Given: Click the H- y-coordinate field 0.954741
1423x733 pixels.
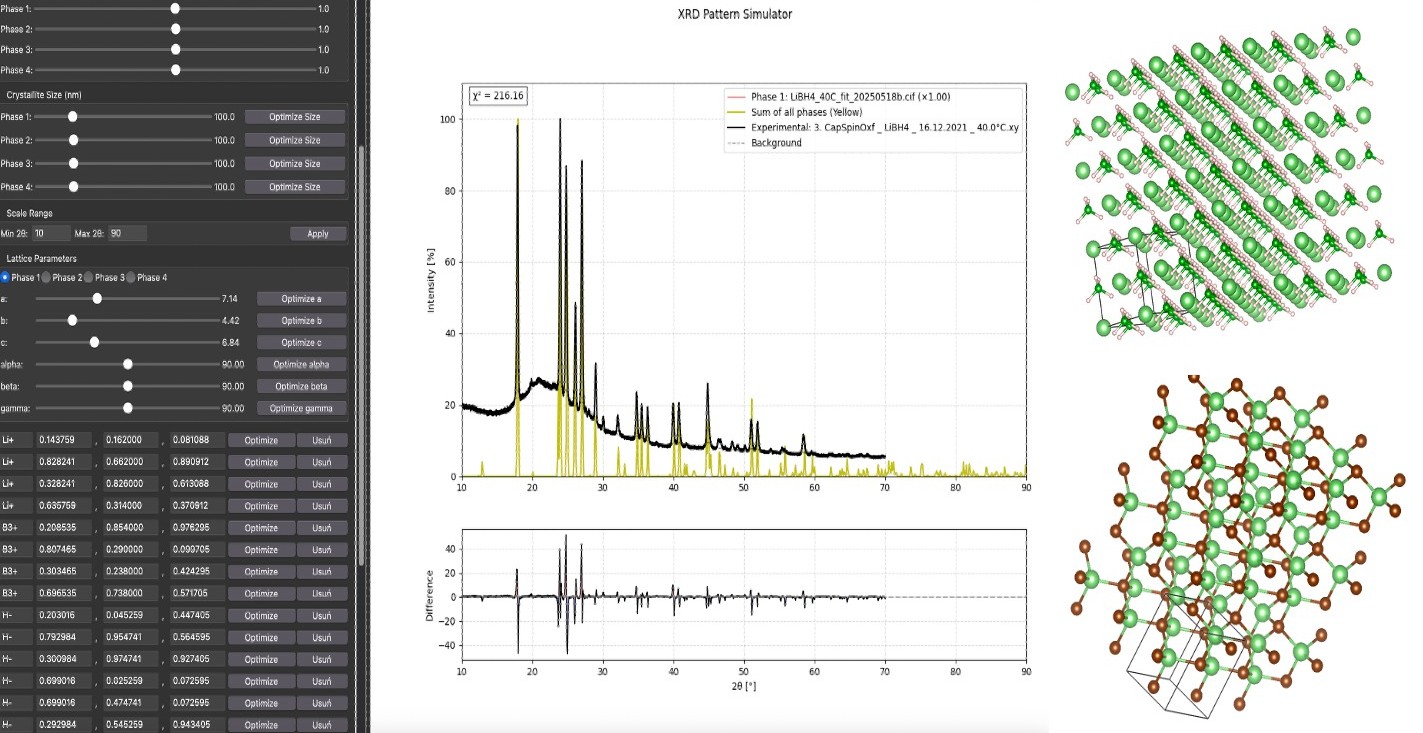Looking at the screenshot, I should pos(131,637).
